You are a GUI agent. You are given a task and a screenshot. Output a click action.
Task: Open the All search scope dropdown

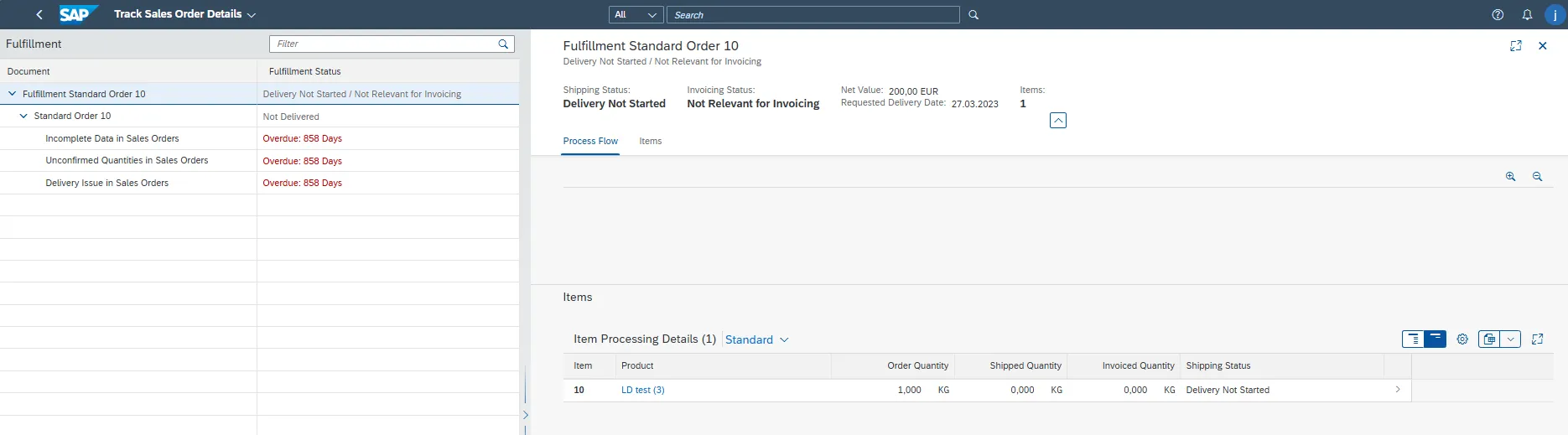[636, 15]
